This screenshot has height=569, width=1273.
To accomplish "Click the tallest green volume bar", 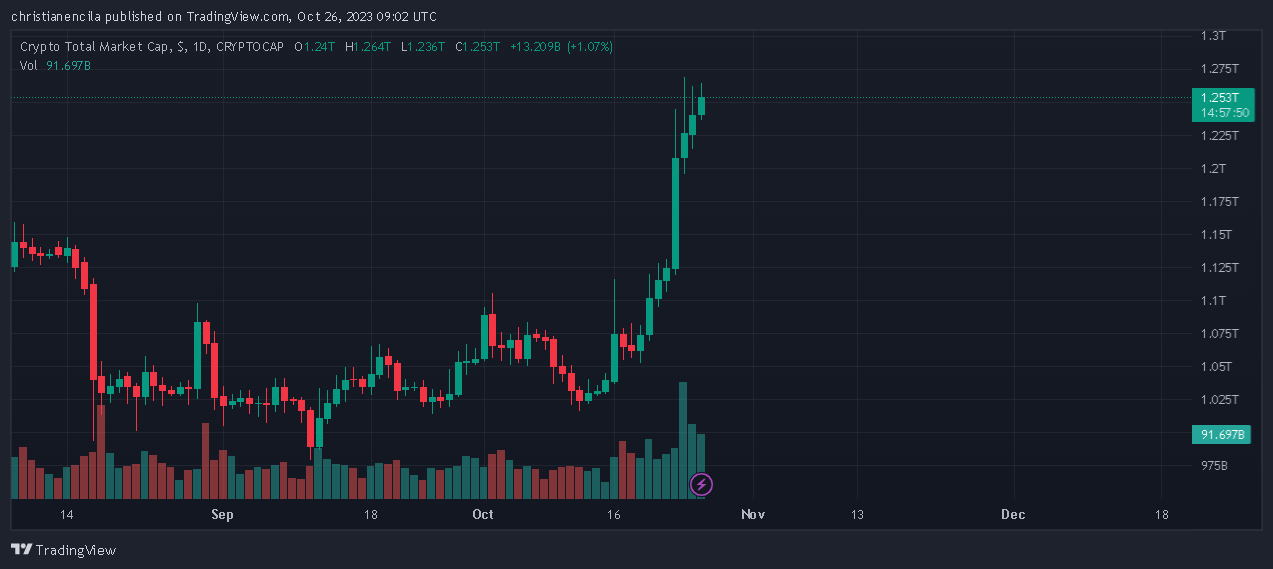I will (x=683, y=440).
